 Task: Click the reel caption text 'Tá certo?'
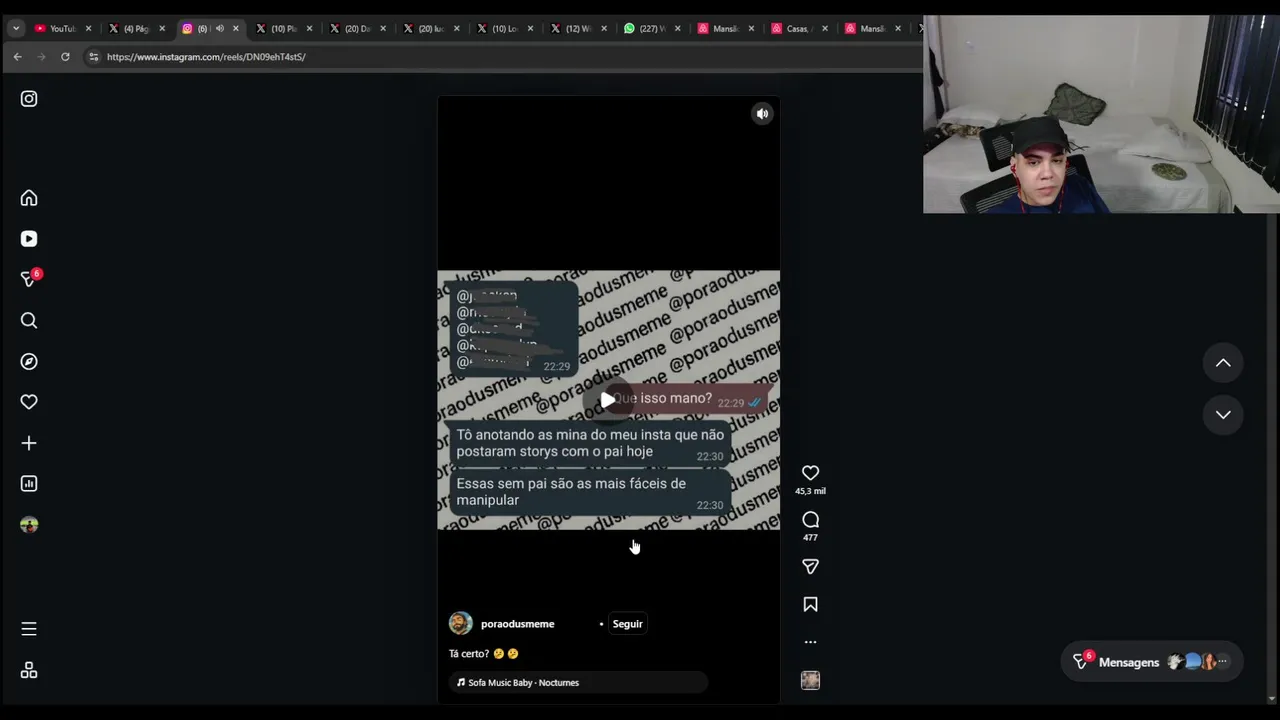469,654
